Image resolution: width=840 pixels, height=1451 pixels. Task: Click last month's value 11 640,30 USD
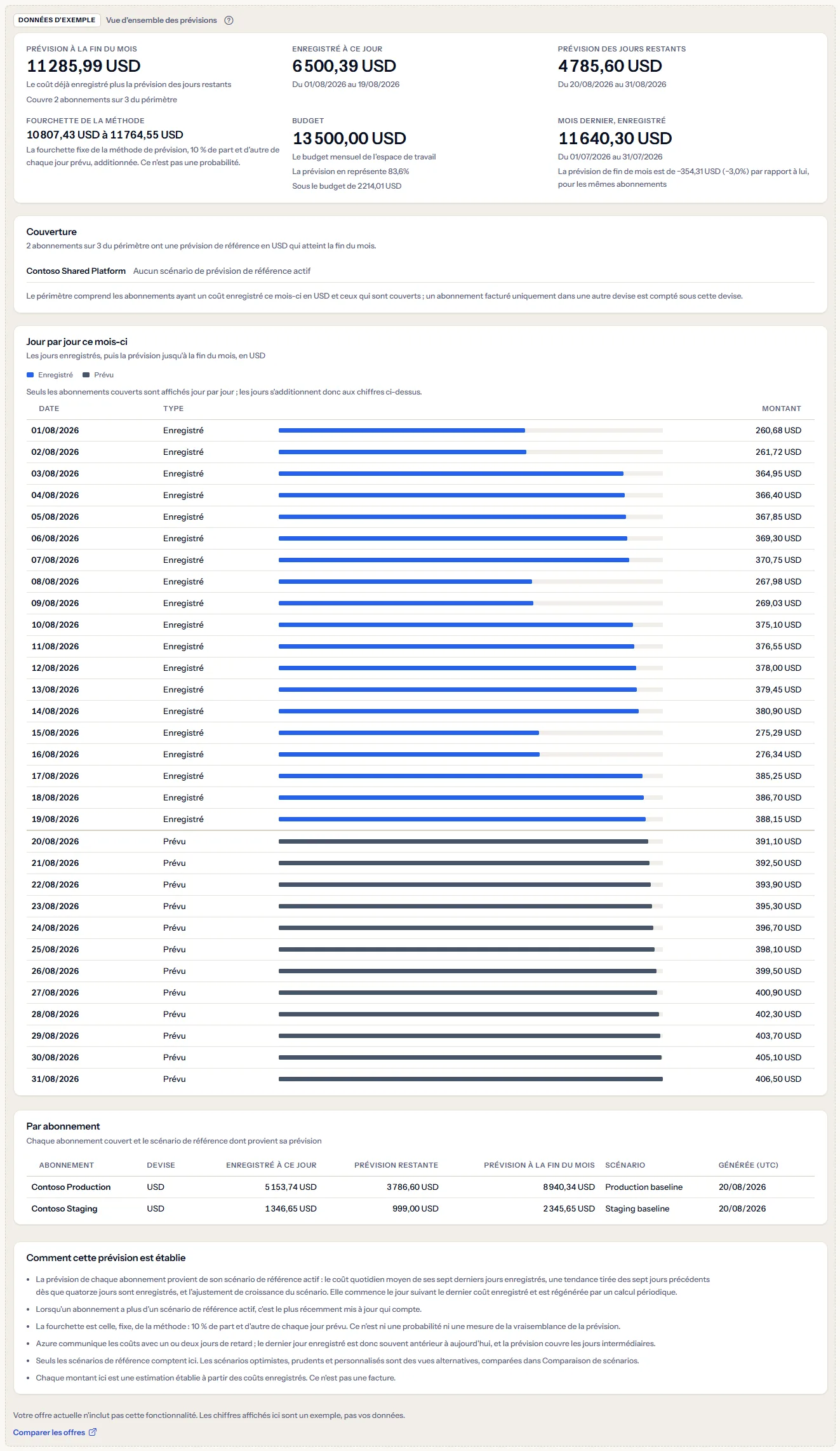point(615,138)
